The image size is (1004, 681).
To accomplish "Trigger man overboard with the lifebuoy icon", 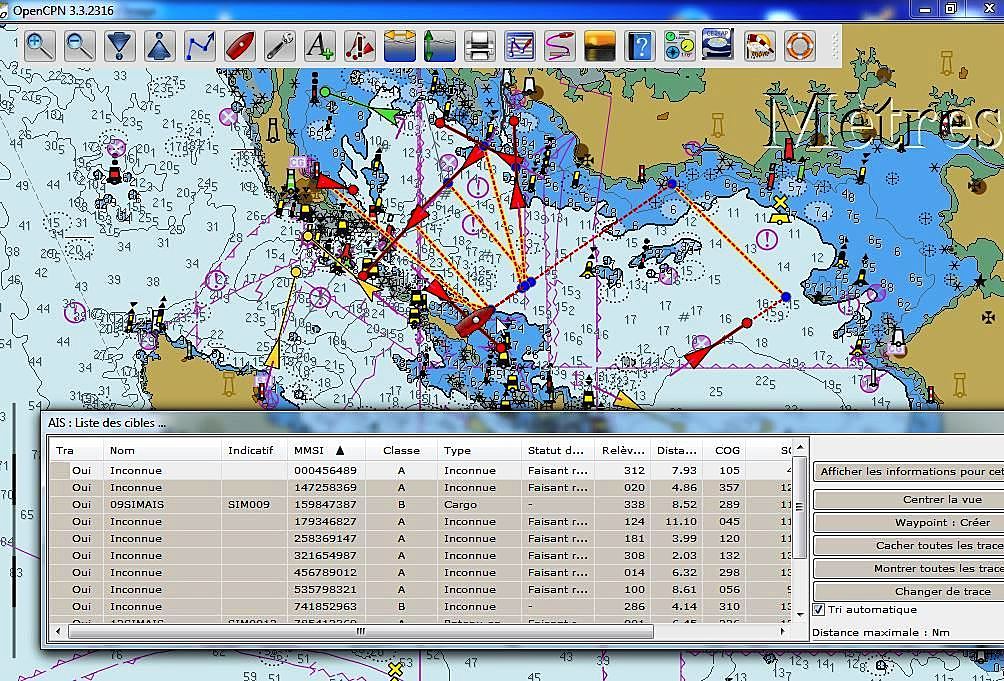I will click(x=799, y=46).
